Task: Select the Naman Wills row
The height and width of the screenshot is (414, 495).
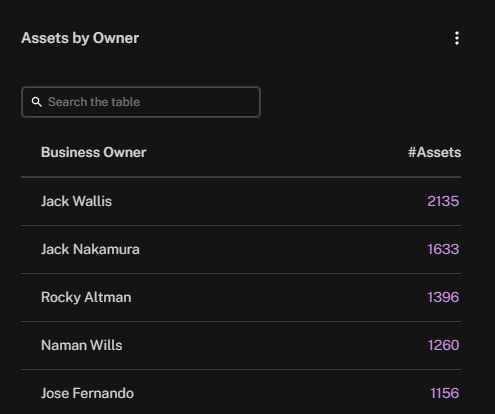Action: [241, 345]
